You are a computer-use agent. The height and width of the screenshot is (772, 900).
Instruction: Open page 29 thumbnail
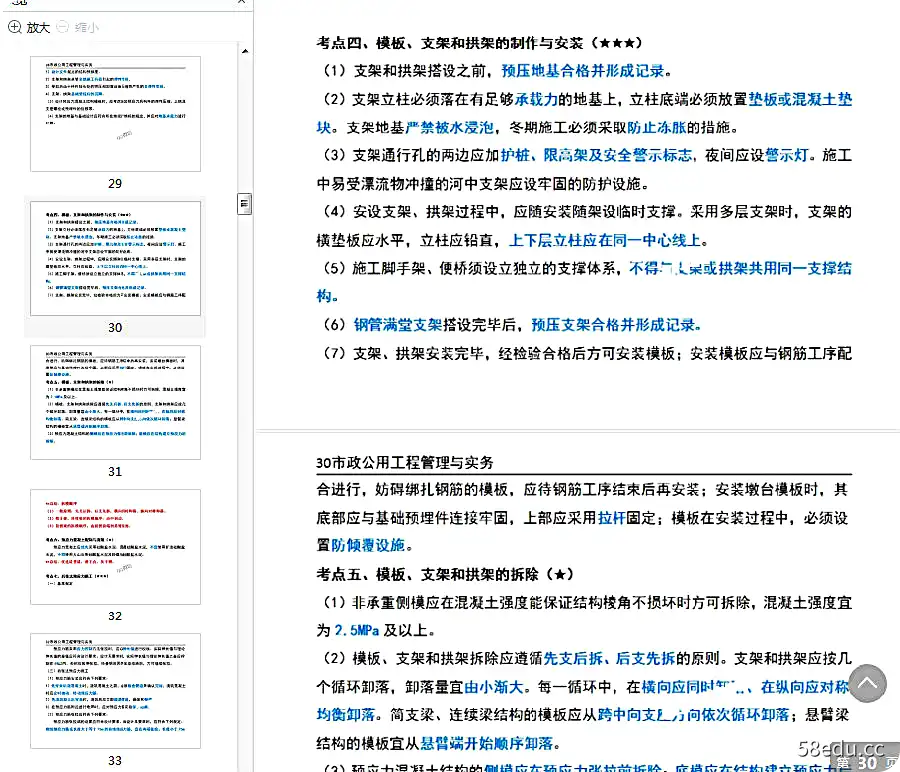115,114
